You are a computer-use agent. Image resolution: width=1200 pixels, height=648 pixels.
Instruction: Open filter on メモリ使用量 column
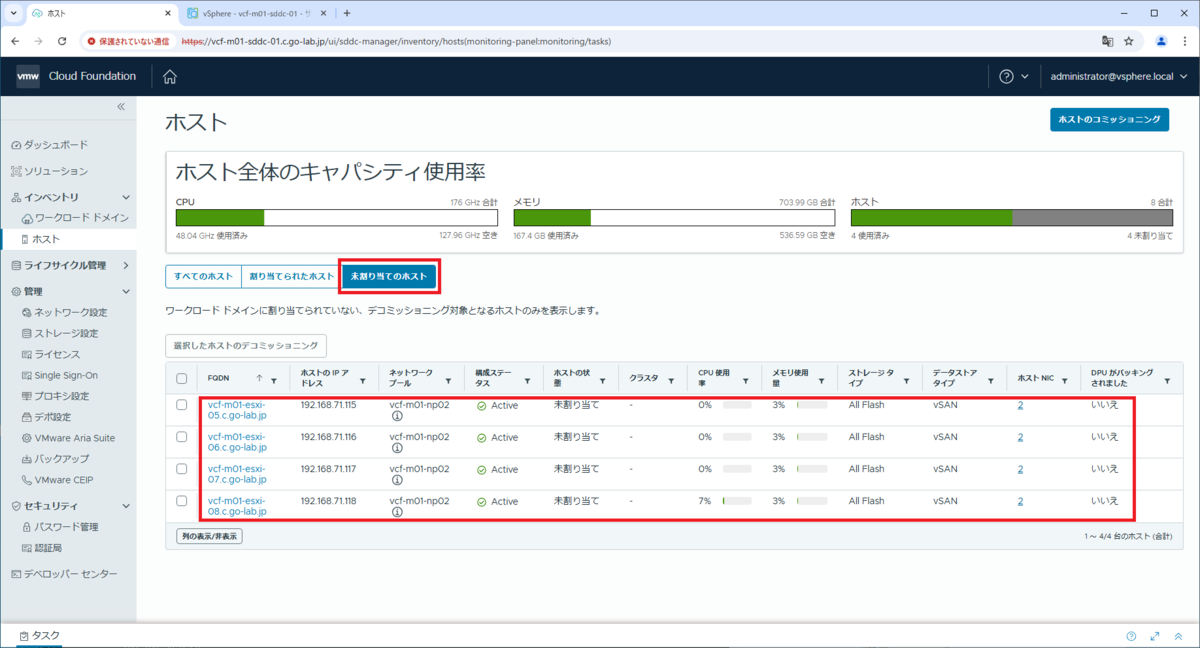tap(821, 381)
